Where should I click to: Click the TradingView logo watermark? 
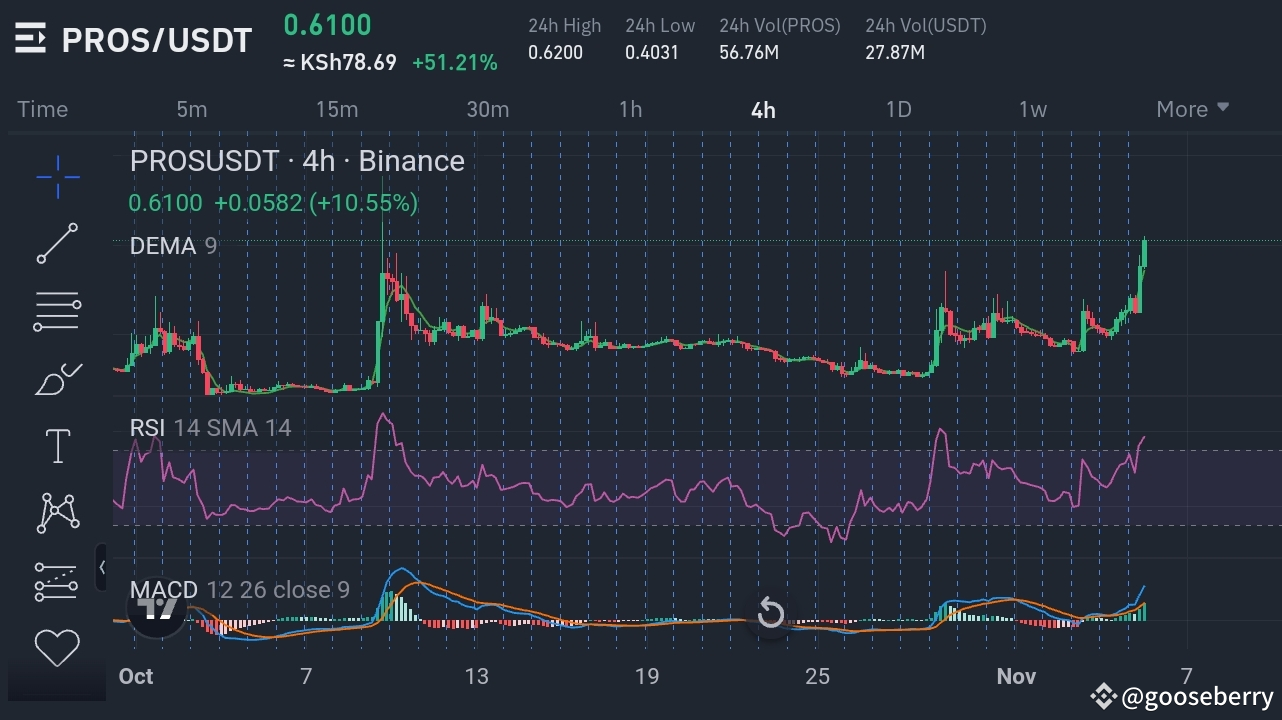tap(155, 612)
